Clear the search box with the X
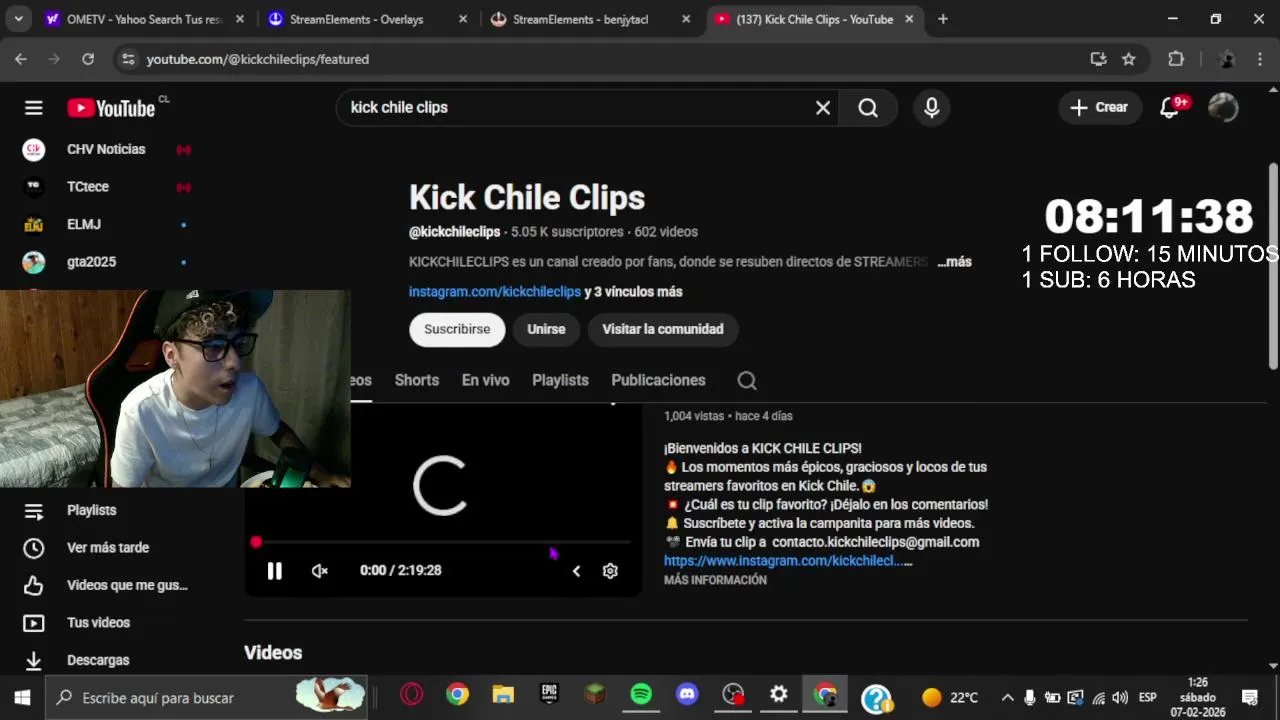Screen dimensions: 1280x720 tap(823, 108)
